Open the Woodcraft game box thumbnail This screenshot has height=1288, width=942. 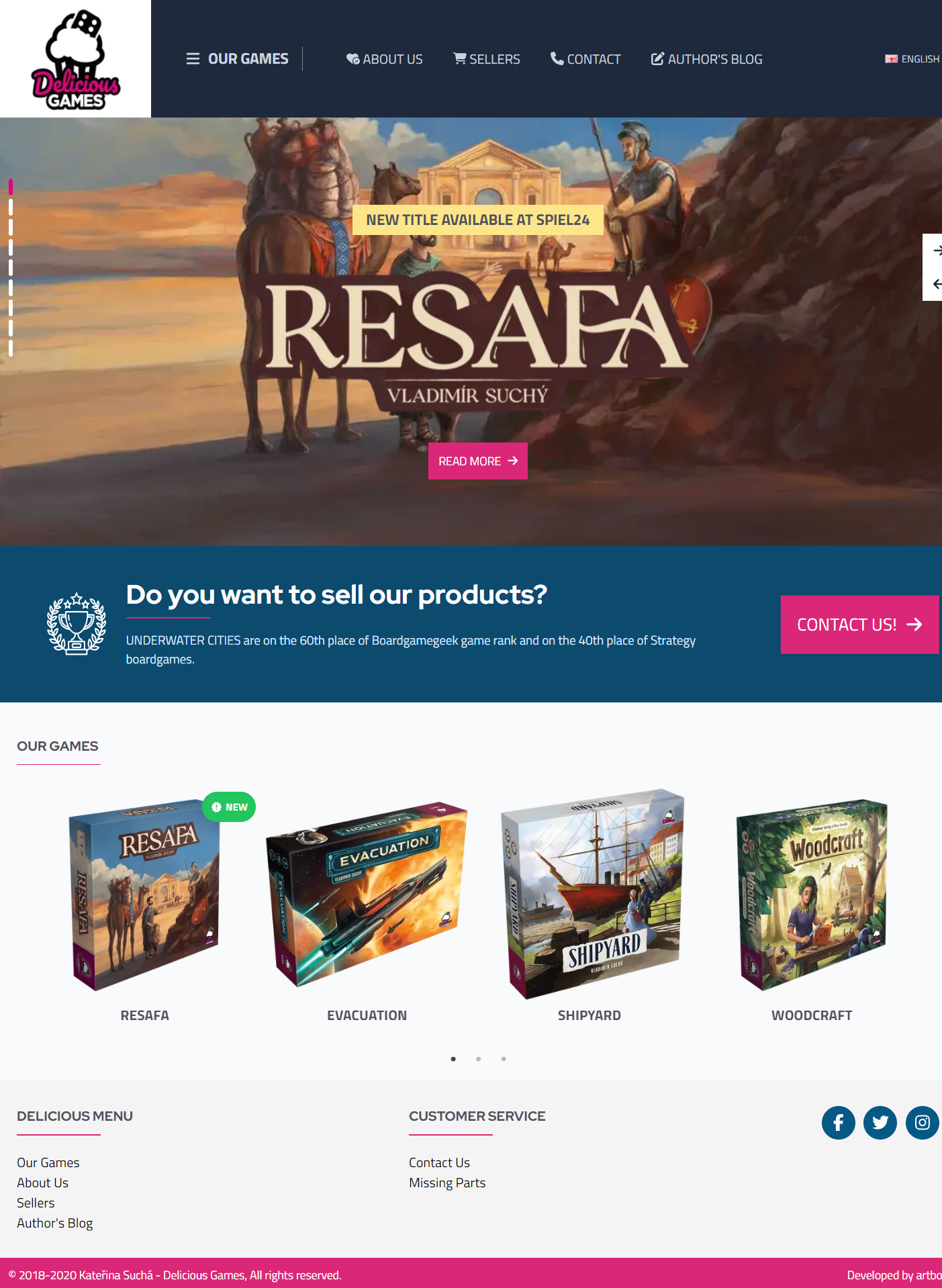812,894
